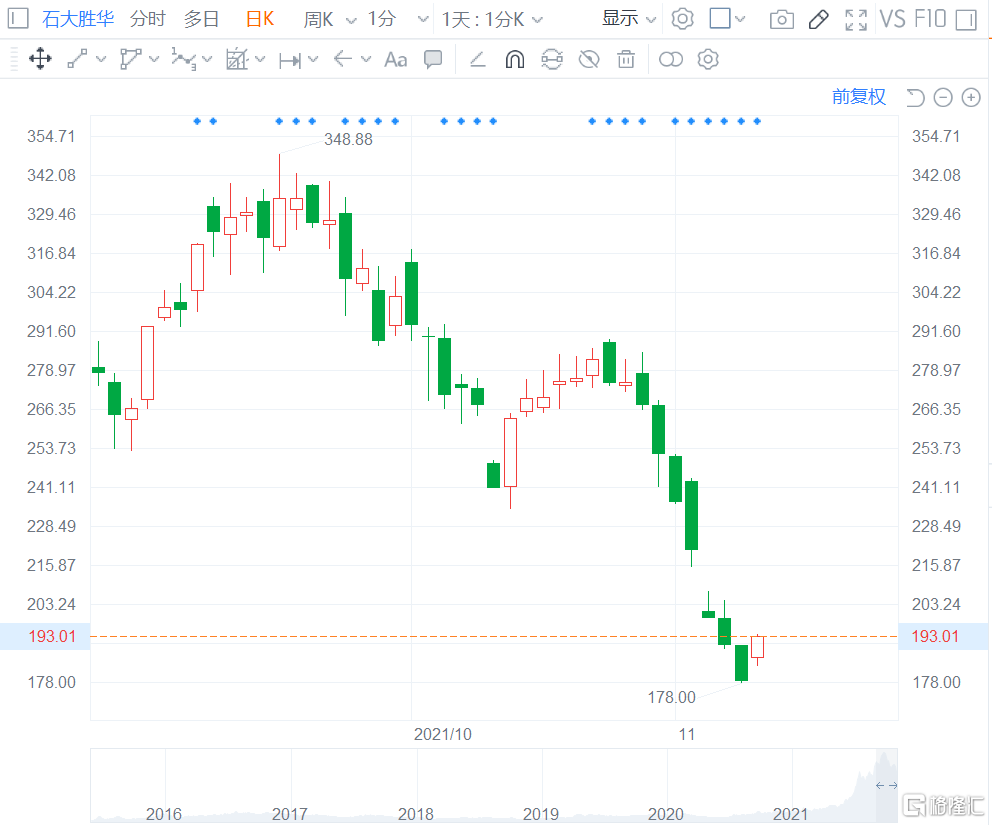Undo the chart zoom with reset arrow
This screenshot has width=992, height=825.
pyautogui.click(x=915, y=97)
